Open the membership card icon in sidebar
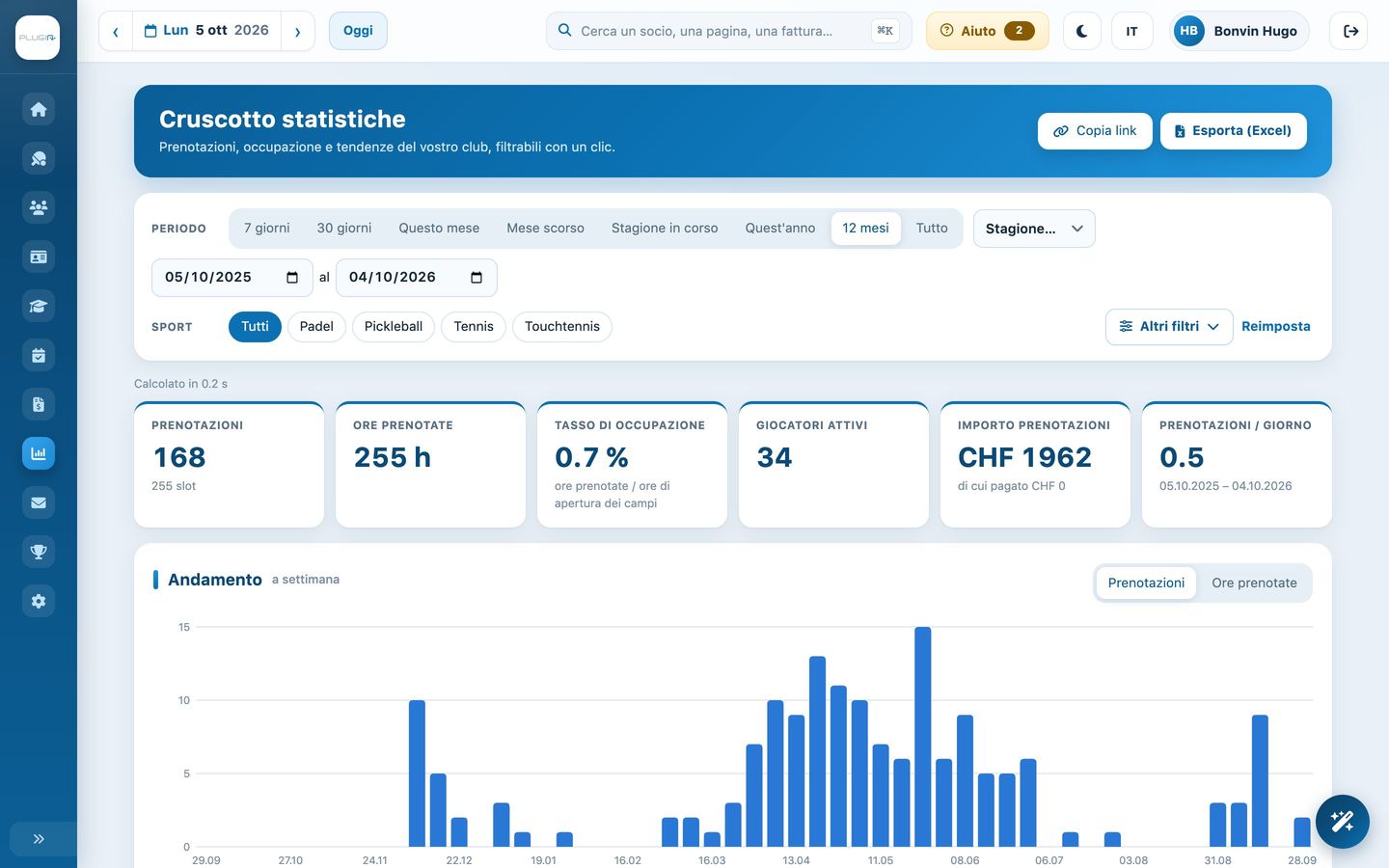The image size is (1389, 868). 39,257
